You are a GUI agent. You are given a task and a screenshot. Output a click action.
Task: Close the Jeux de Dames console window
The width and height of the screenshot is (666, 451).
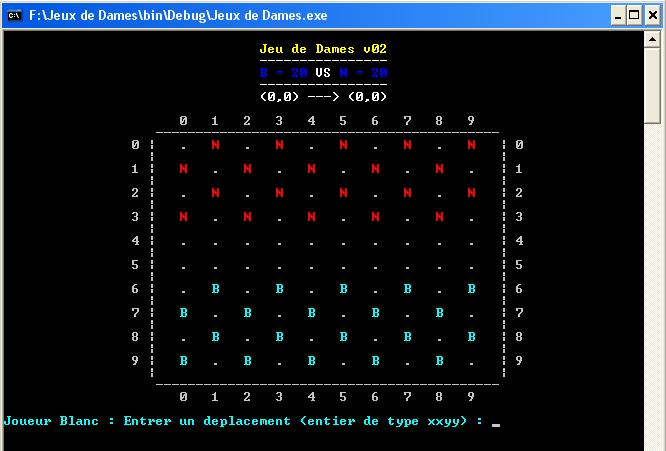click(652, 16)
